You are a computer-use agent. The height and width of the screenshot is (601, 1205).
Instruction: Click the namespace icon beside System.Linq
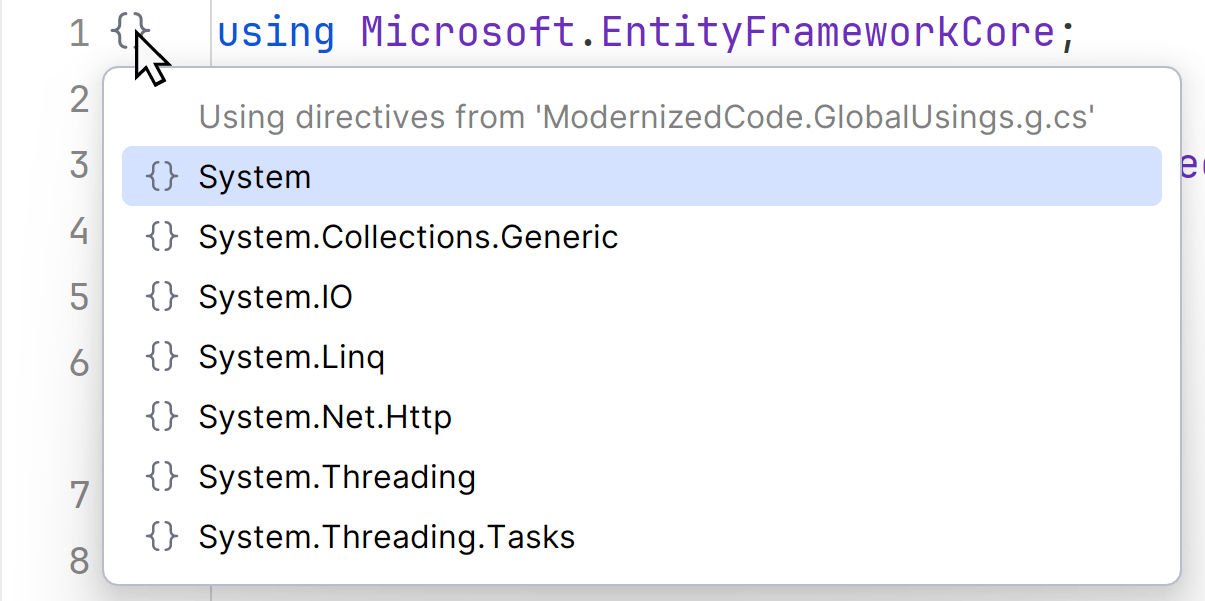coord(162,357)
